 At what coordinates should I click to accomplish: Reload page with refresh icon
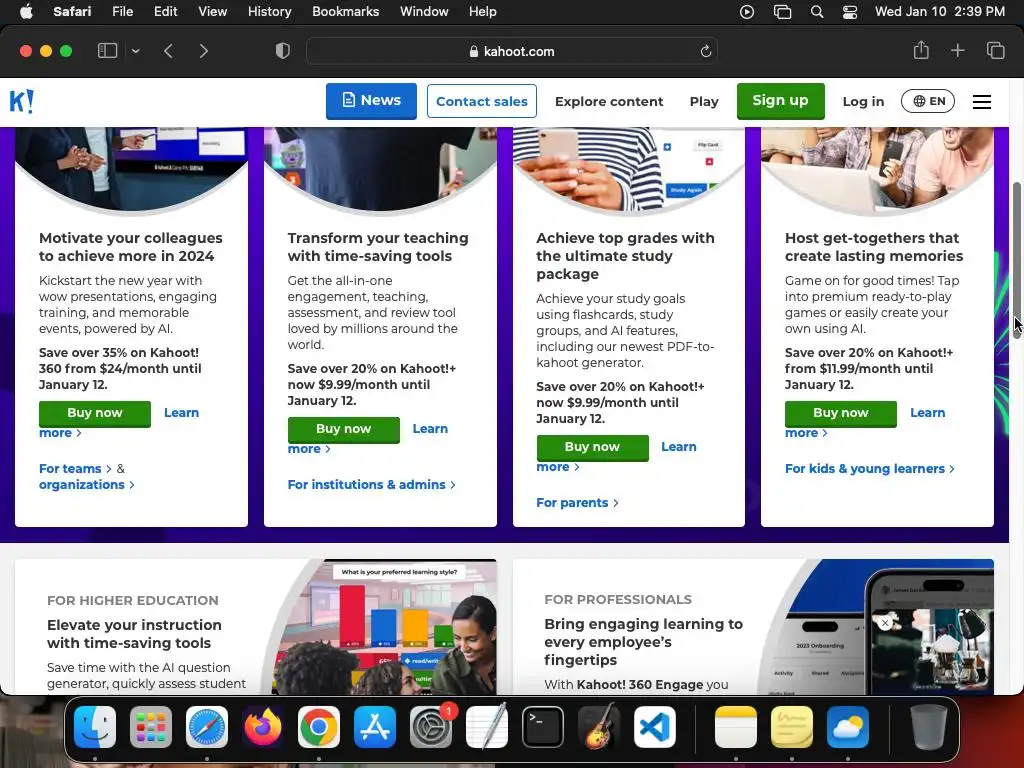point(705,51)
